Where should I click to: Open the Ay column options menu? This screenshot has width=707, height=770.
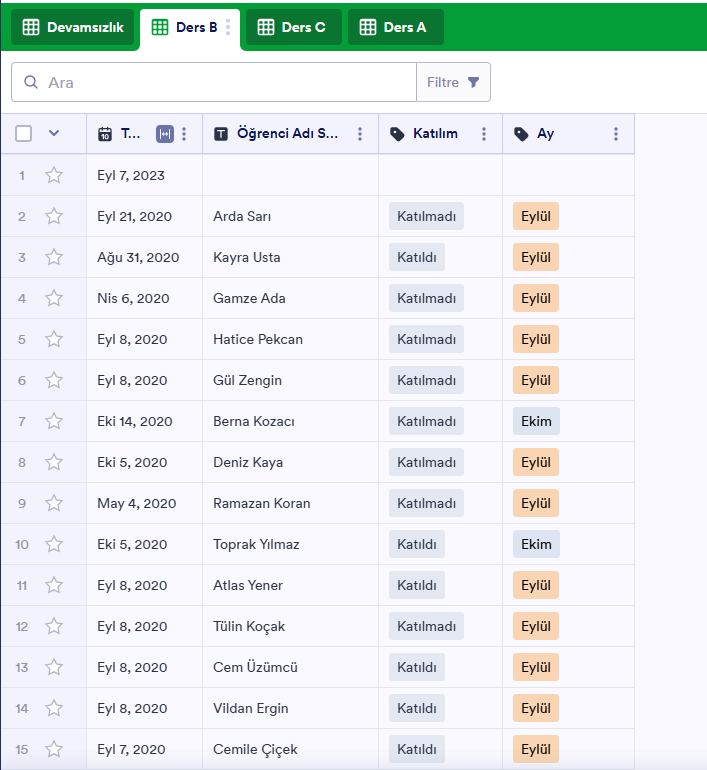tap(616, 134)
